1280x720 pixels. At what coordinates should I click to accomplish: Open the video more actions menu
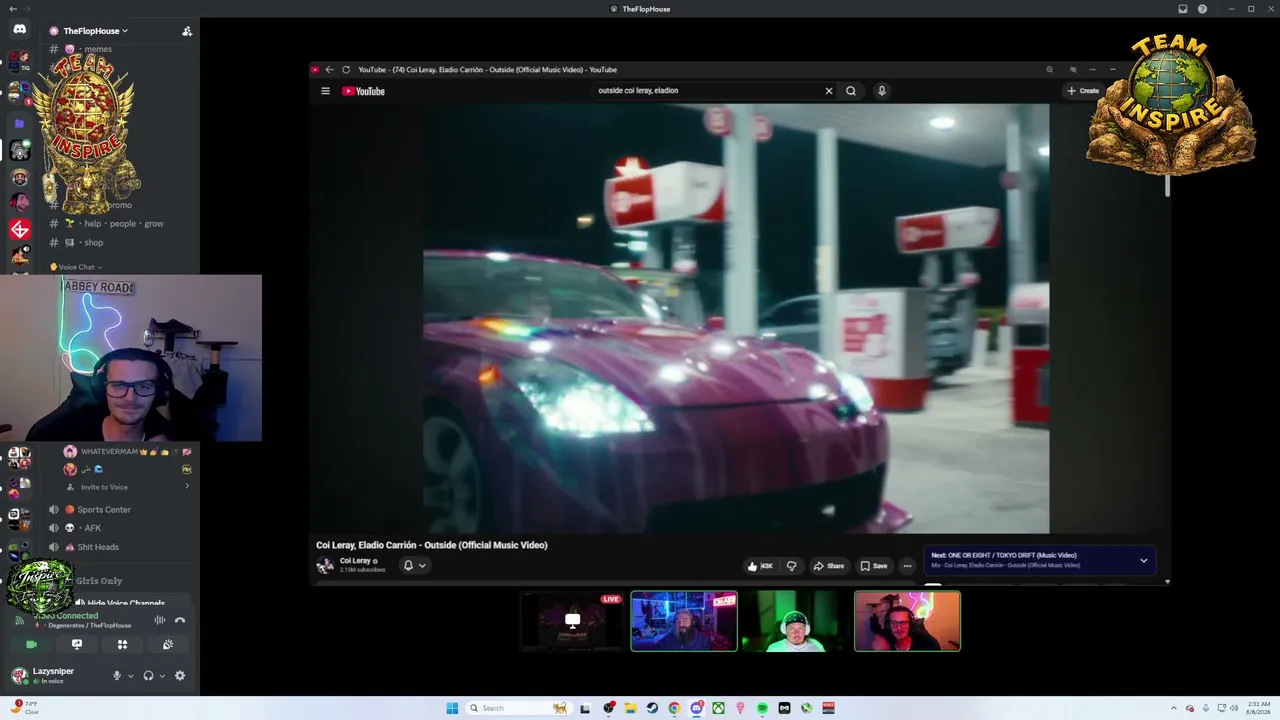pos(907,566)
